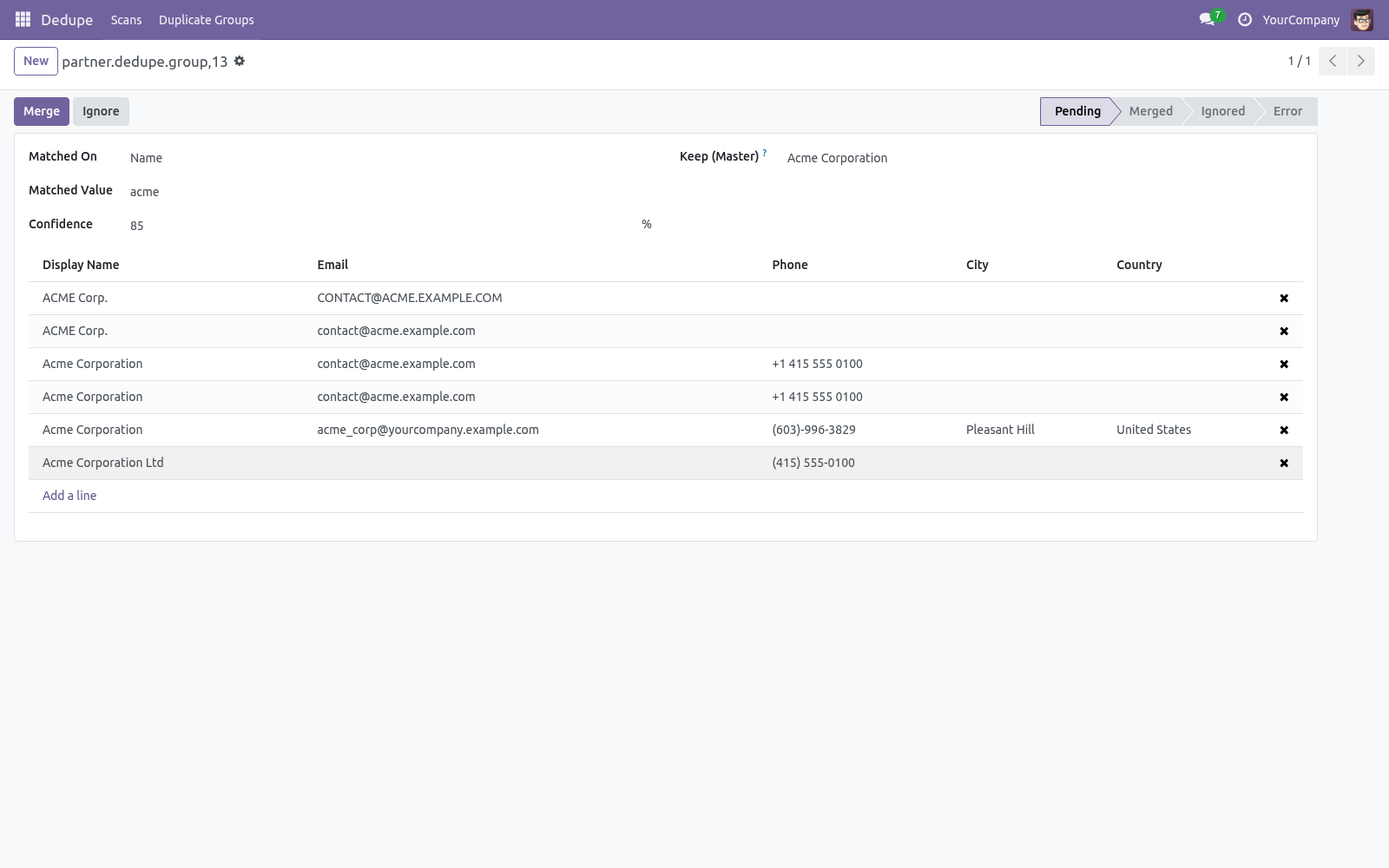Select the YourCompany company switcher
The image size is (1389, 868).
[x=1300, y=19]
